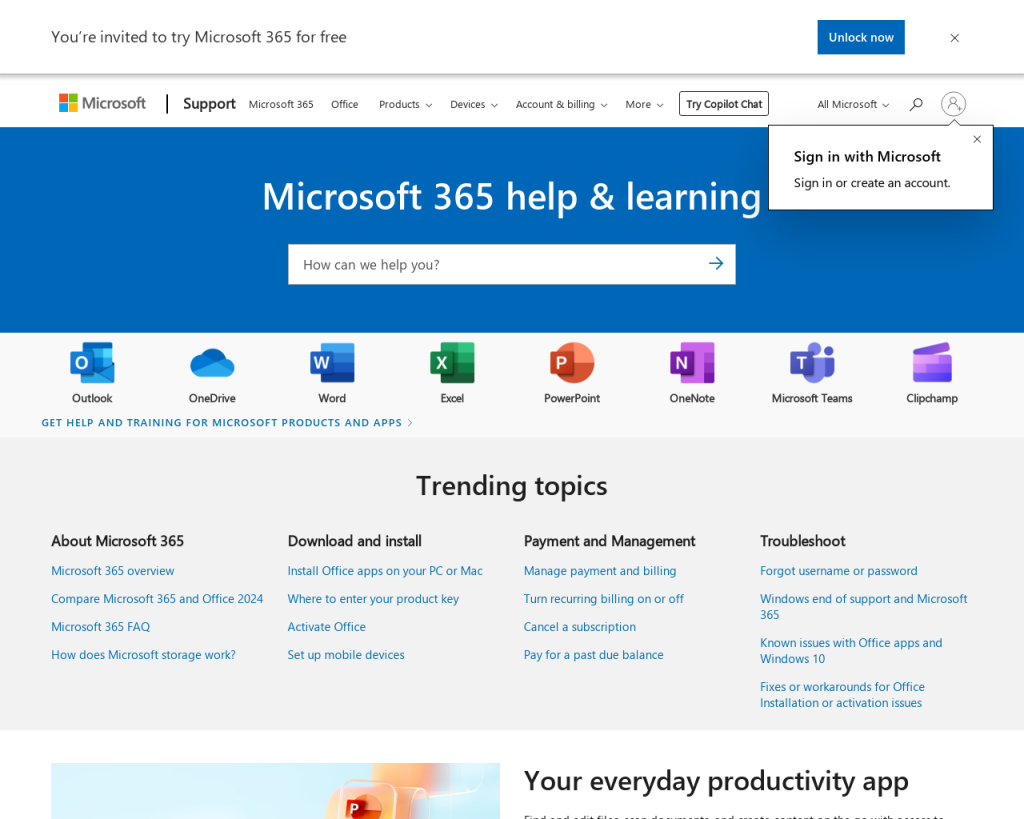Viewport: 1024px width, 819px height.
Task: Click 'Sign in or create an account.' text
Action: [x=872, y=183]
